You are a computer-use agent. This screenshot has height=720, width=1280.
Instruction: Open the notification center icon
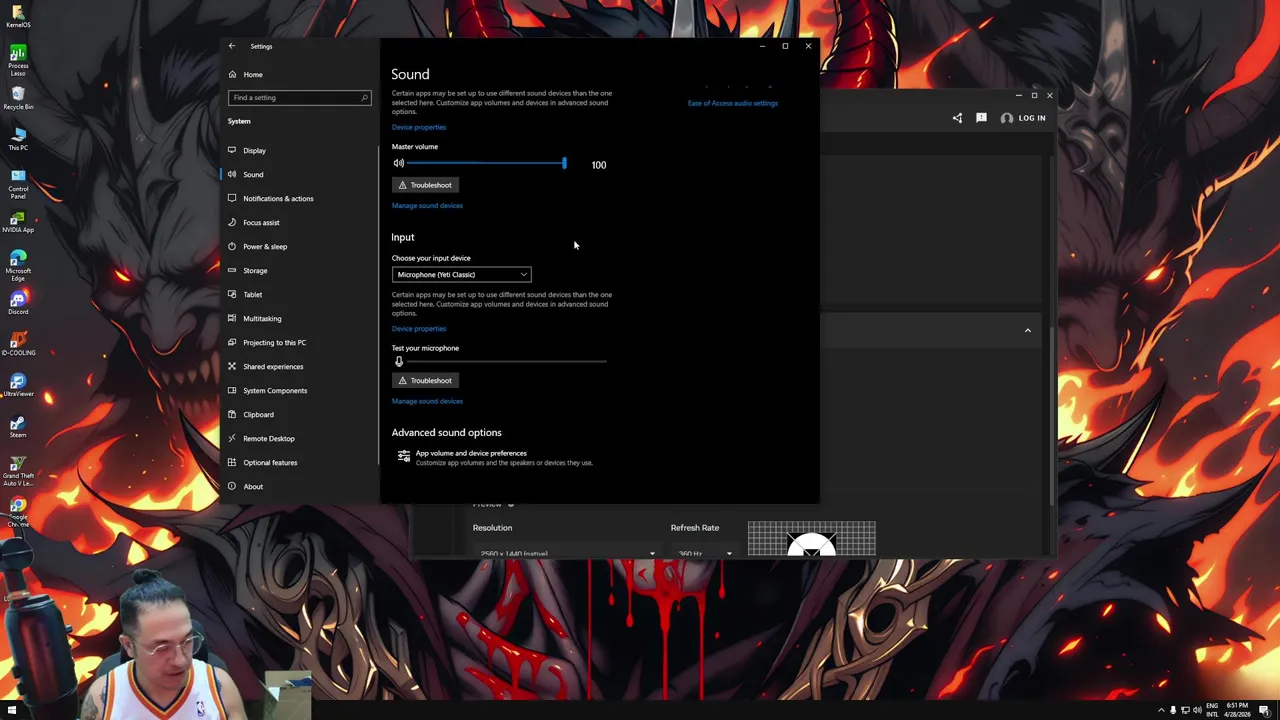(1263, 710)
